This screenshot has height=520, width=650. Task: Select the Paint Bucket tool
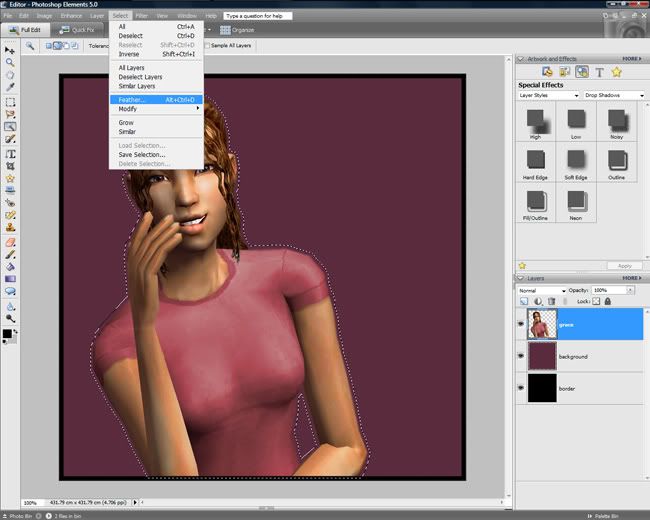(10, 267)
